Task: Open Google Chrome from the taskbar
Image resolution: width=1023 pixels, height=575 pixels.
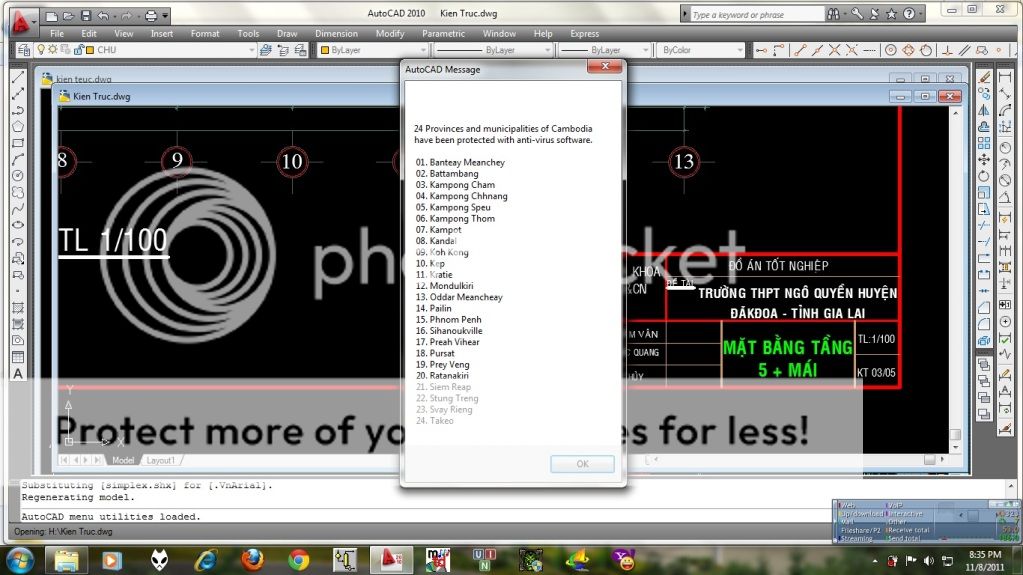Action: tap(298, 560)
